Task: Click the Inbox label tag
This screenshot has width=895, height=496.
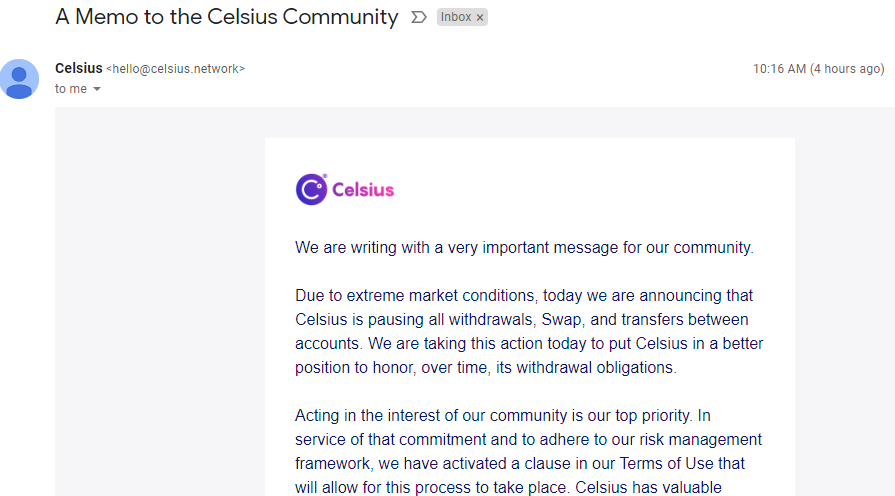Action: pos(456,18)
